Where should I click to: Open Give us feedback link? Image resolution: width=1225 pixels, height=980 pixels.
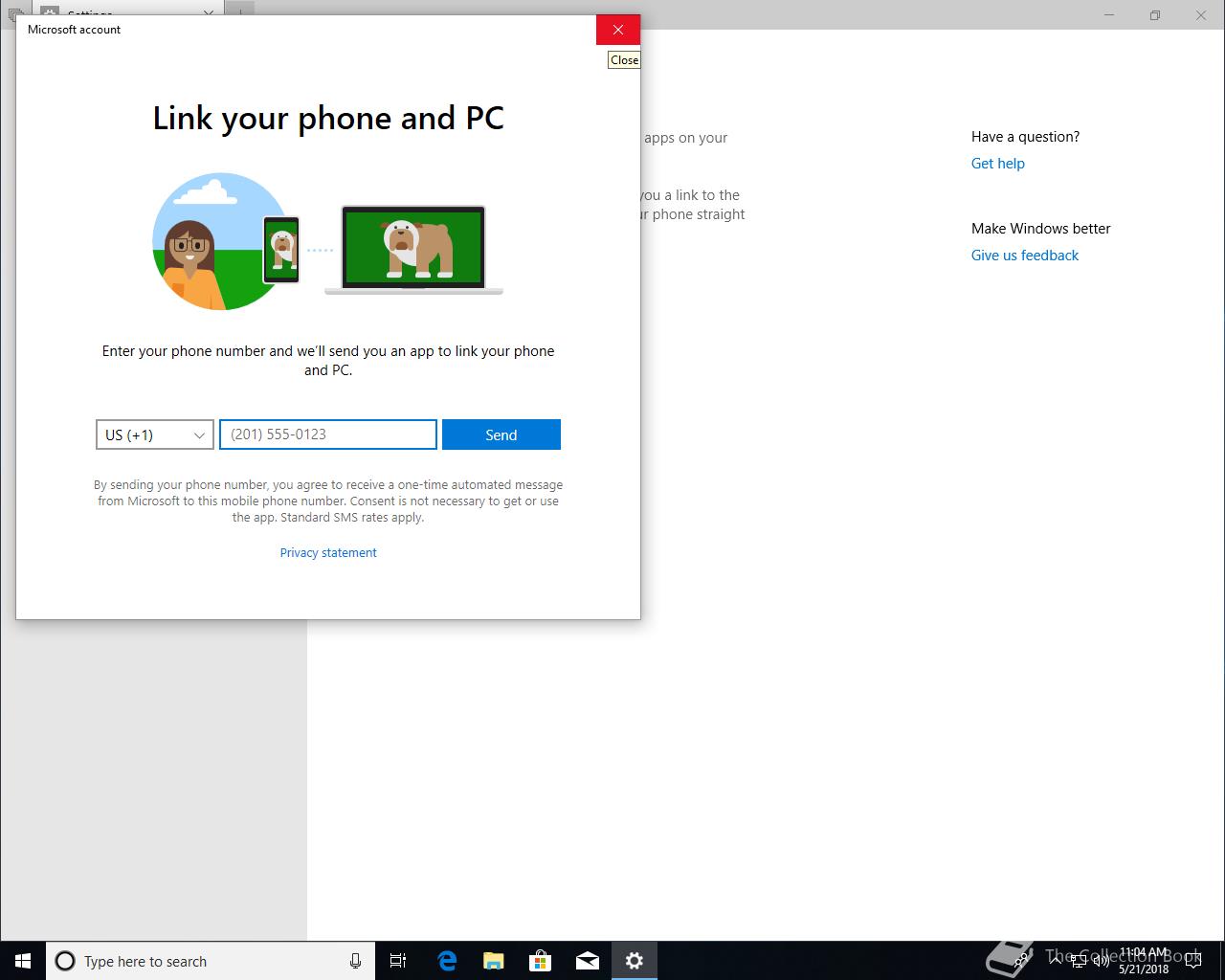click(1024, 256)
